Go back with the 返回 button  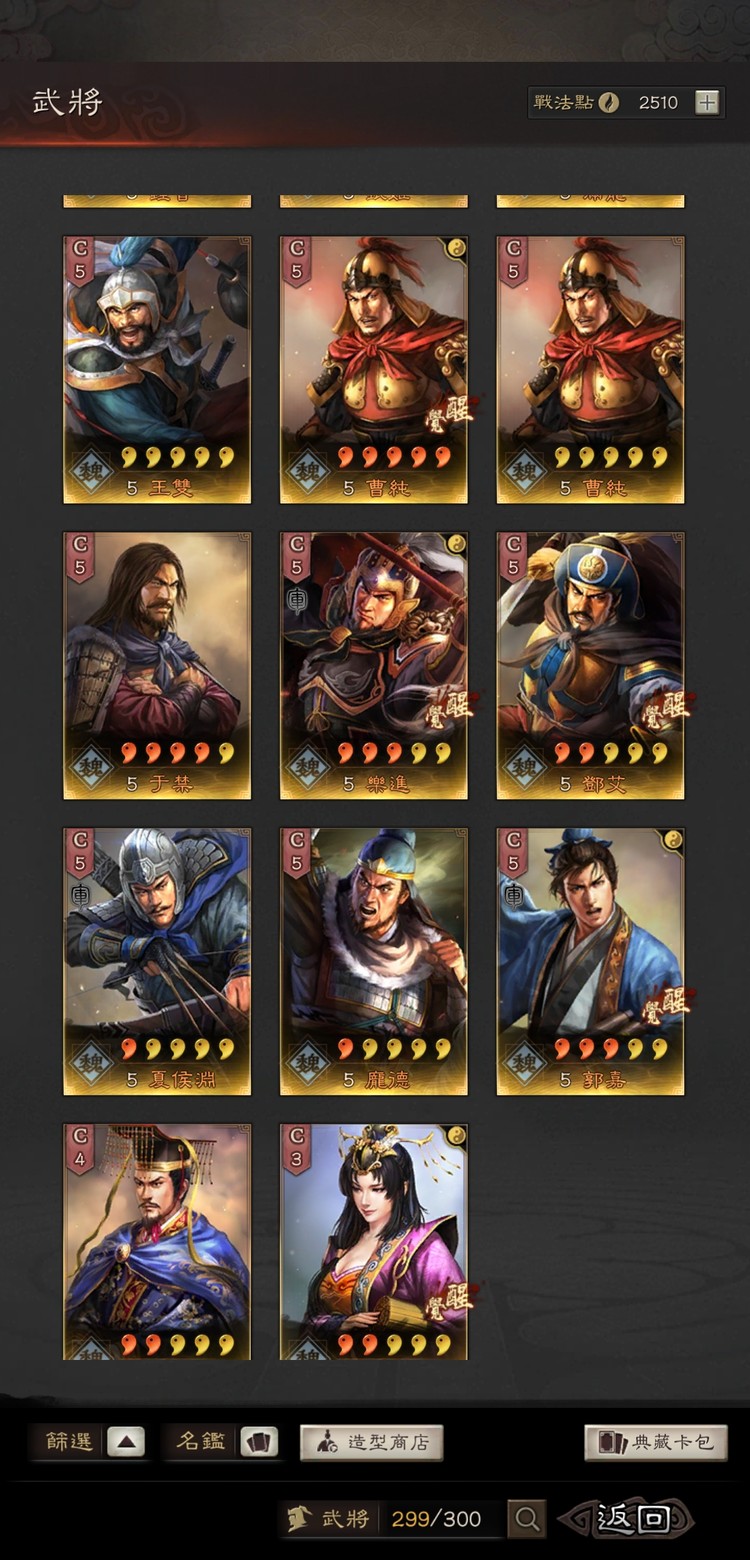pos(627,1519)
